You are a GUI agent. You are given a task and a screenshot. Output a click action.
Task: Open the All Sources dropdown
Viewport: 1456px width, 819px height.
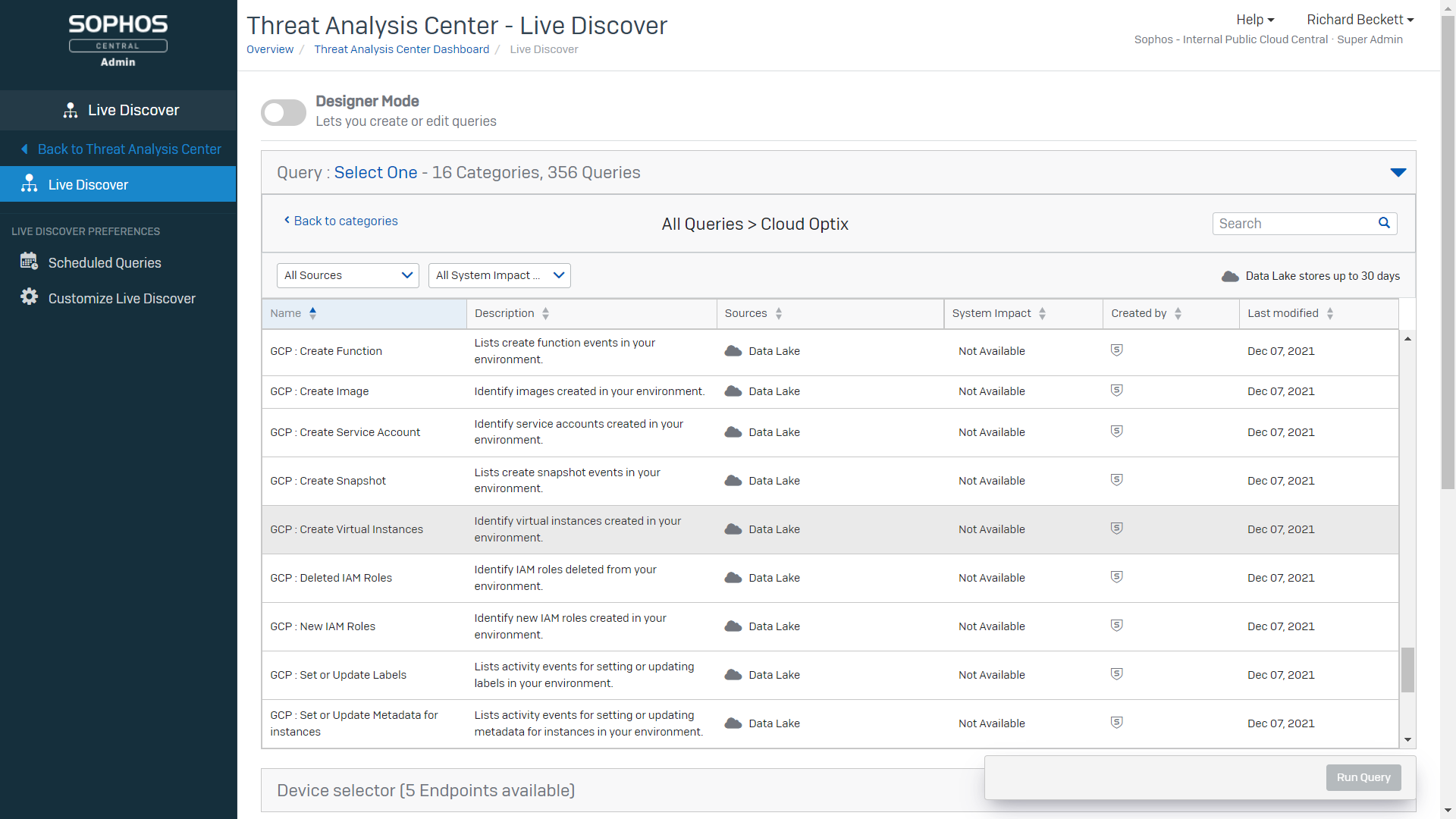point(348,275)
